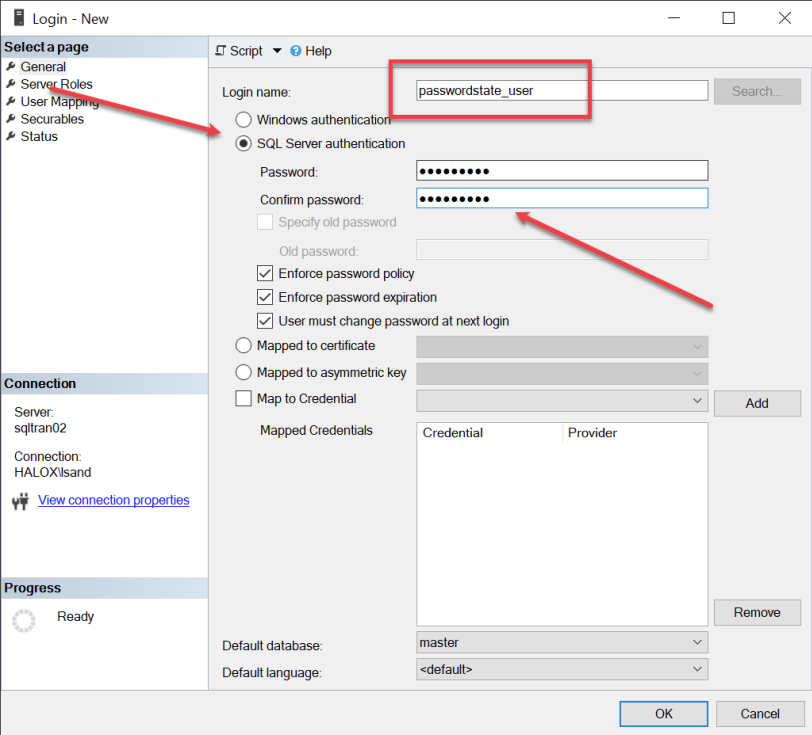
Task: Click the General page wrench icon
Action: tap(11, 66)
